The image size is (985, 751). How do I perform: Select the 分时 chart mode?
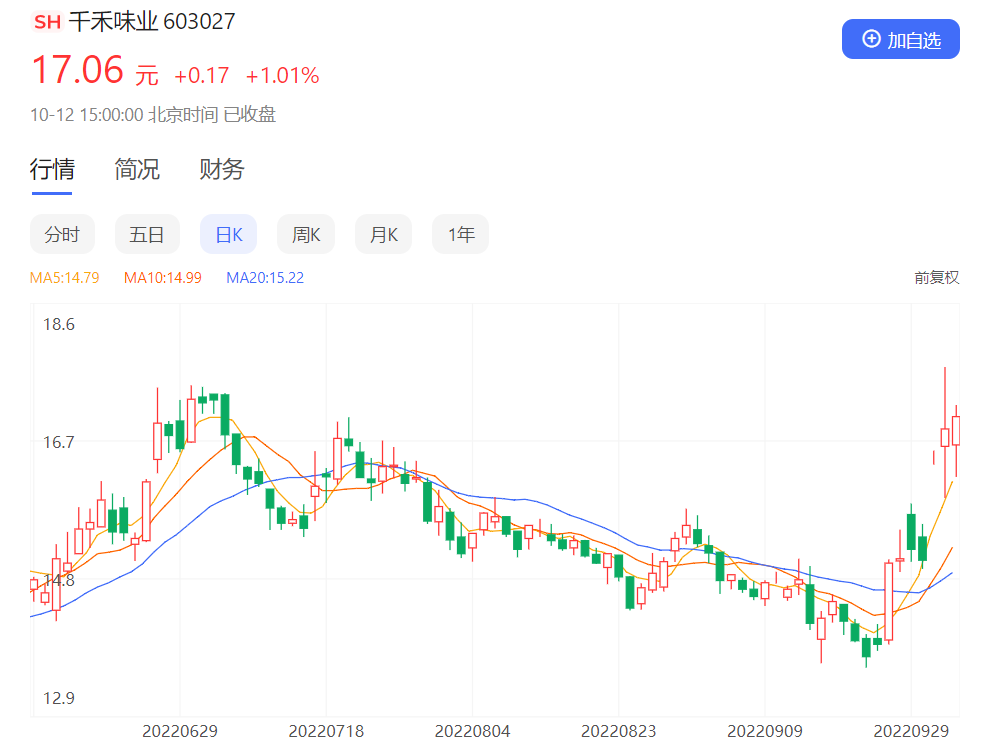click(x=62, y=234)
